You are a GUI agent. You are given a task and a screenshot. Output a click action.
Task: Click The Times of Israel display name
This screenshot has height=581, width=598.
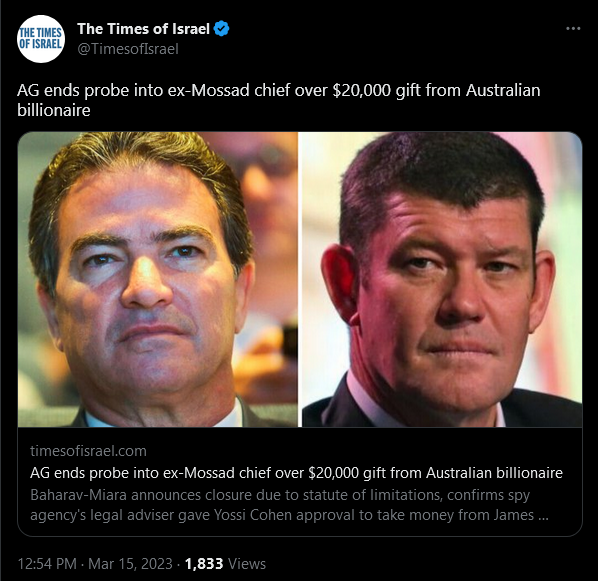(143, 29)
